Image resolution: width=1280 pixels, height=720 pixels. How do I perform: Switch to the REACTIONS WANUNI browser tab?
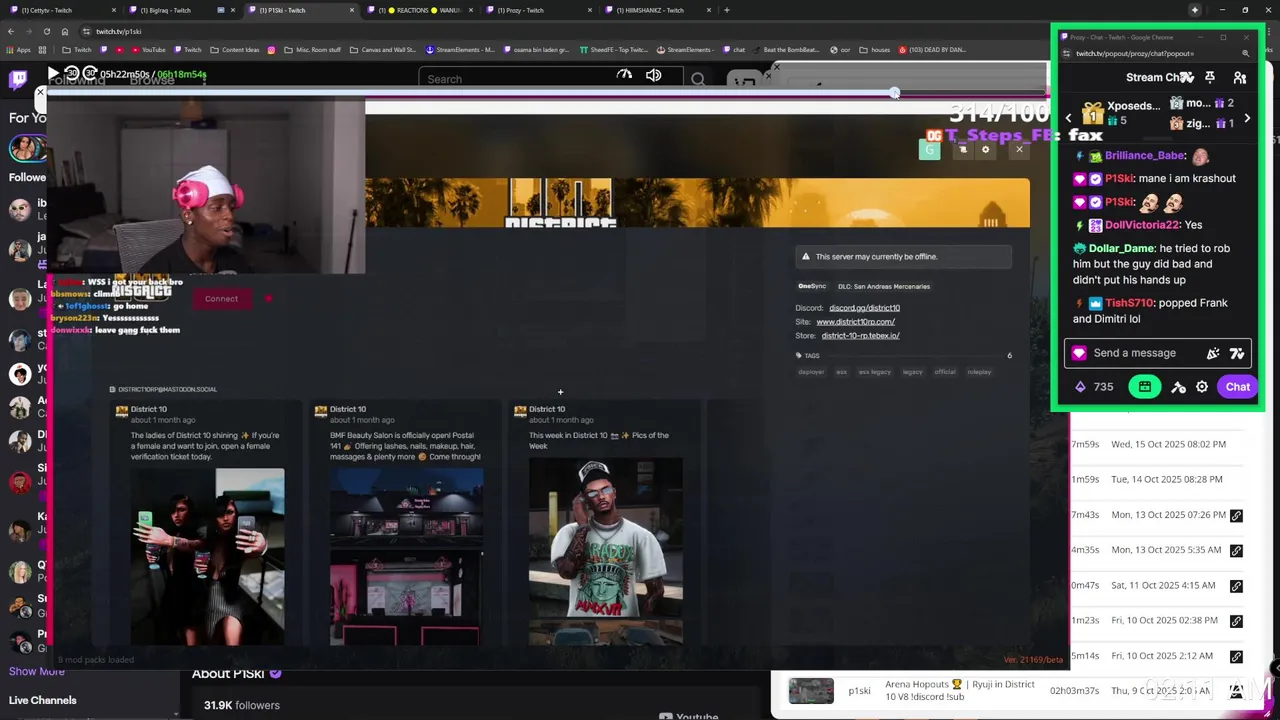click(x=423, y=10)
